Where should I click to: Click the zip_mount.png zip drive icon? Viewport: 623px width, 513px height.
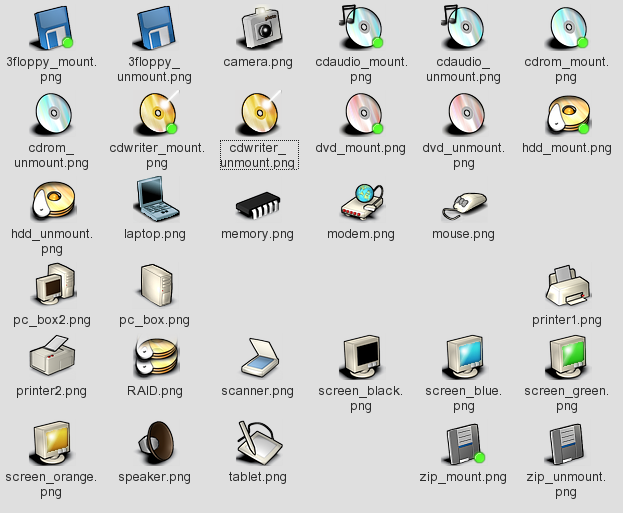[464, 443]
